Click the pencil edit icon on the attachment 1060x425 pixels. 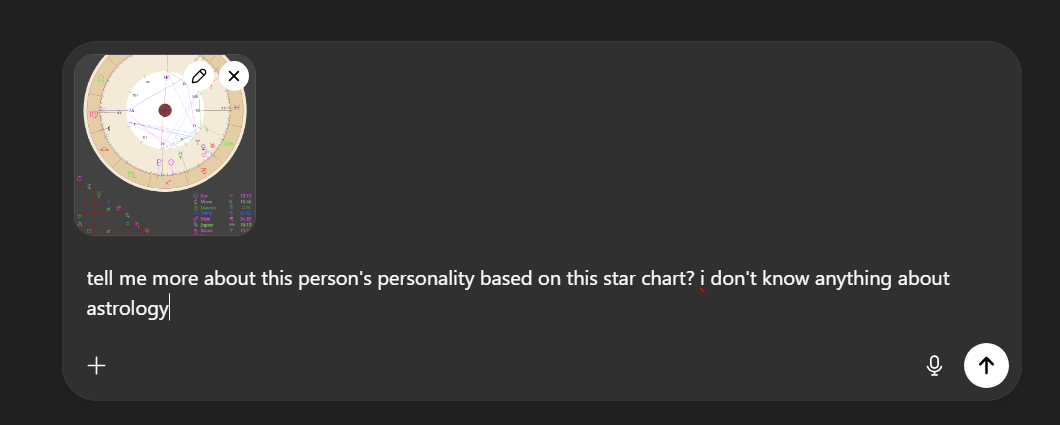pyautogui.click(x=199, y=76)
